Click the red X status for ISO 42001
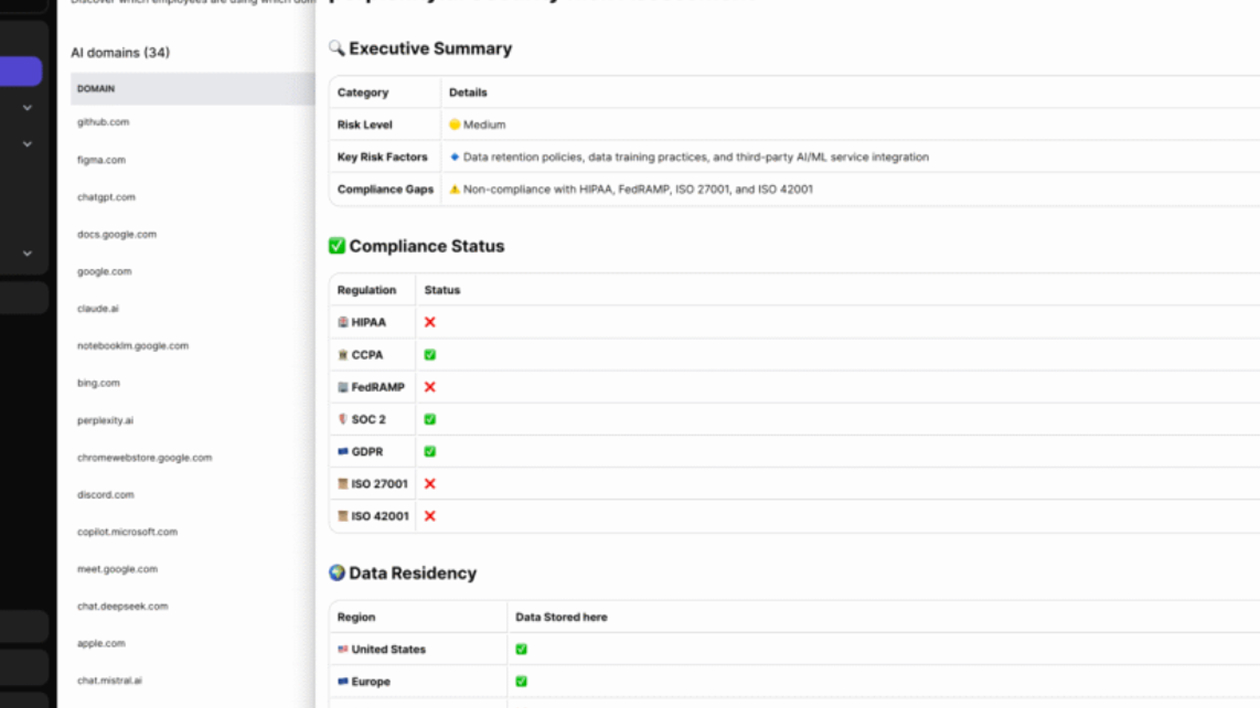This screenshot has width=1260, height=708. (x=430, y=516)
